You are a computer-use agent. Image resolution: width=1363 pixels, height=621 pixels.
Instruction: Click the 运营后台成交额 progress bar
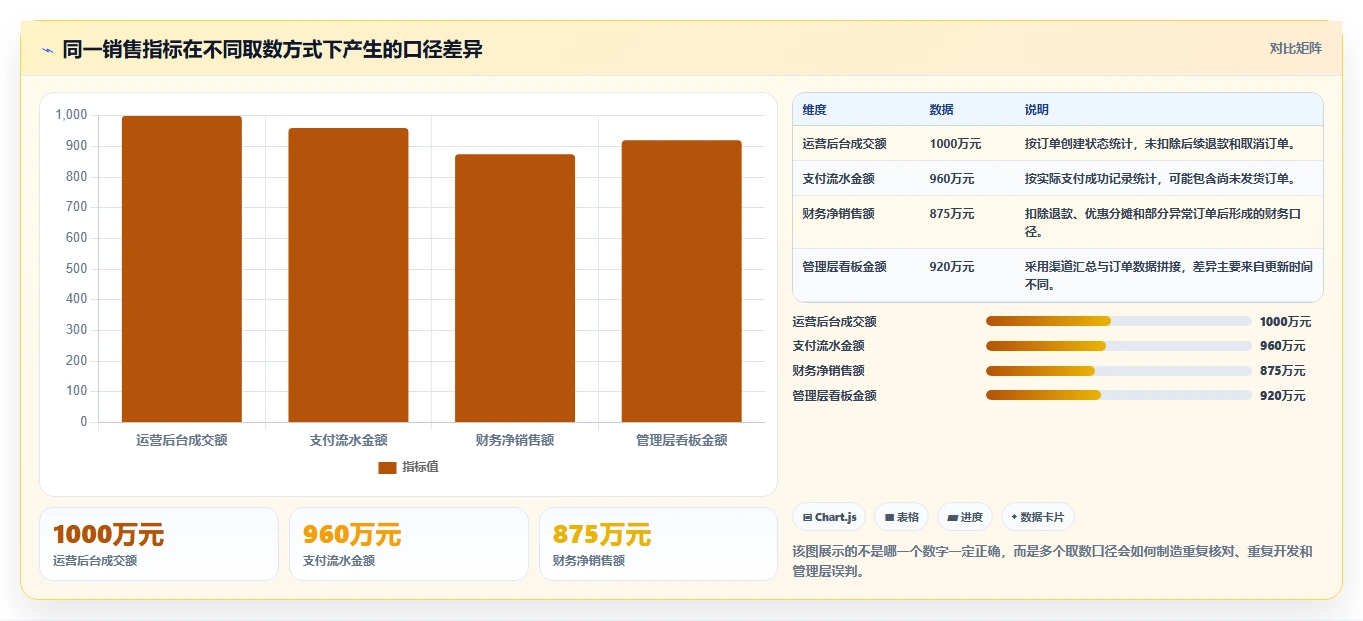(x=1118, y=321)
